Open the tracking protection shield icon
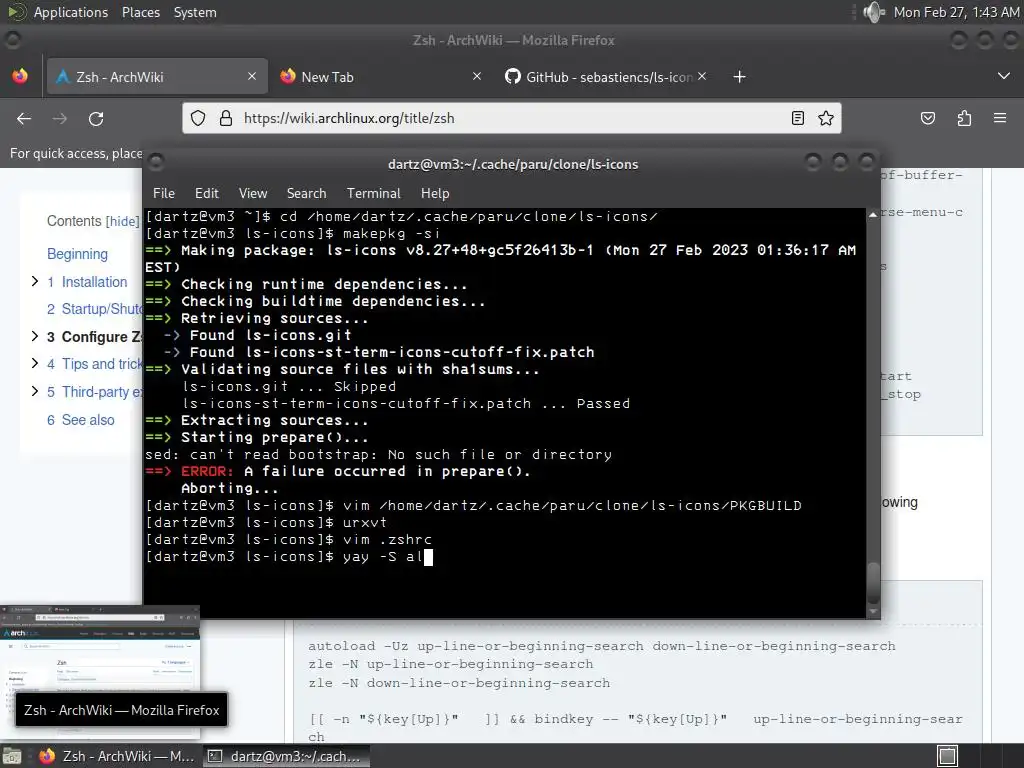This screenshot has width=1024, height=768. click(198, 118)
